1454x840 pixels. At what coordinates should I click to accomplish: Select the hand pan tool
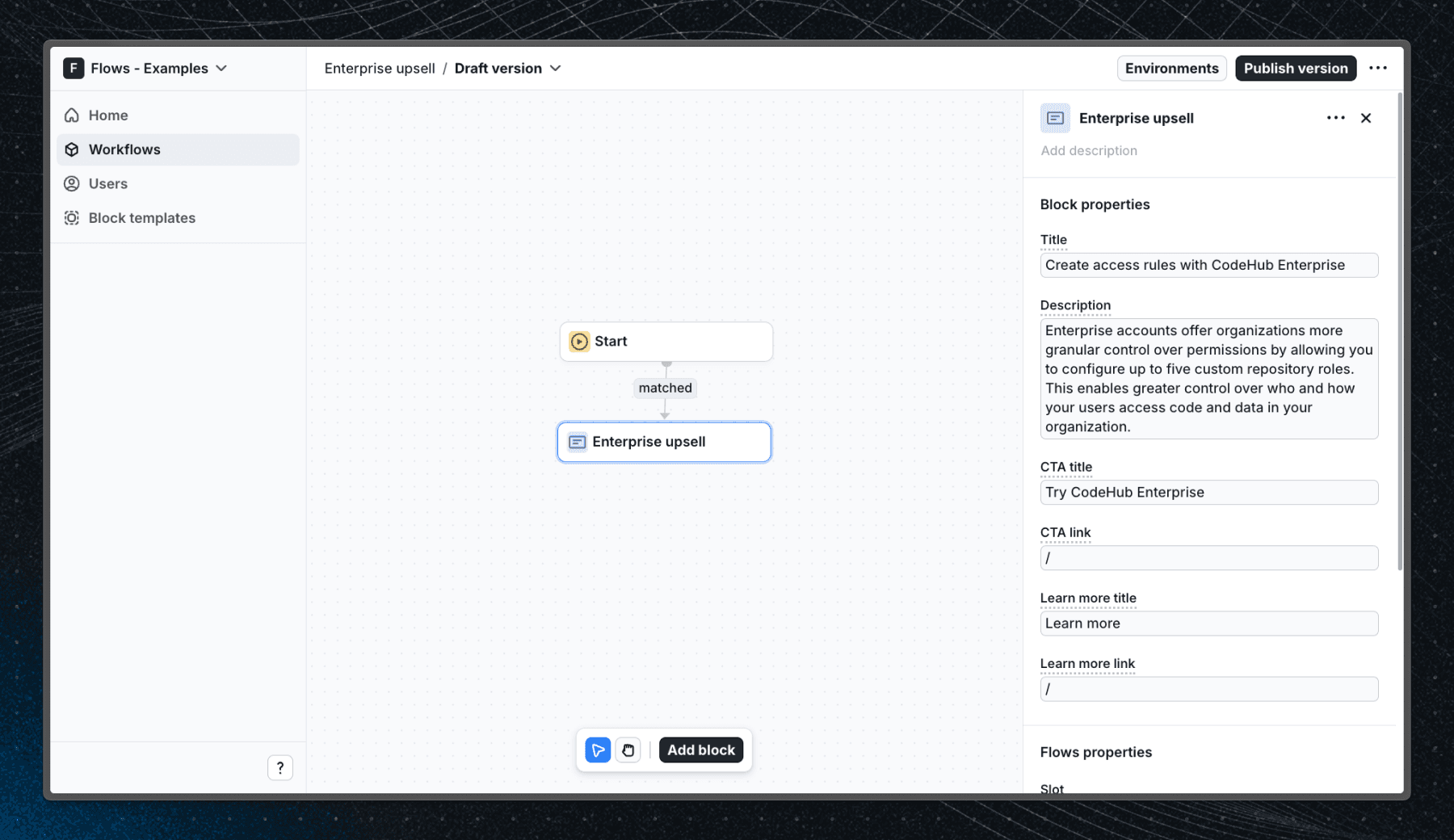[x=628, y=750]
